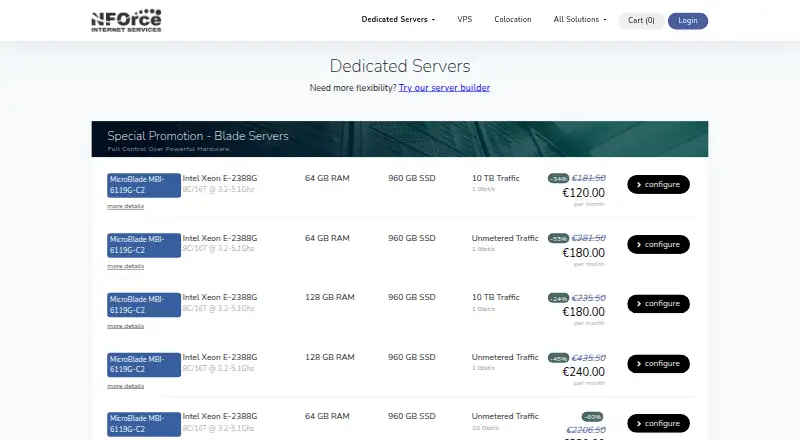Follow the 'Try our server builder' link

click(444, 88)
